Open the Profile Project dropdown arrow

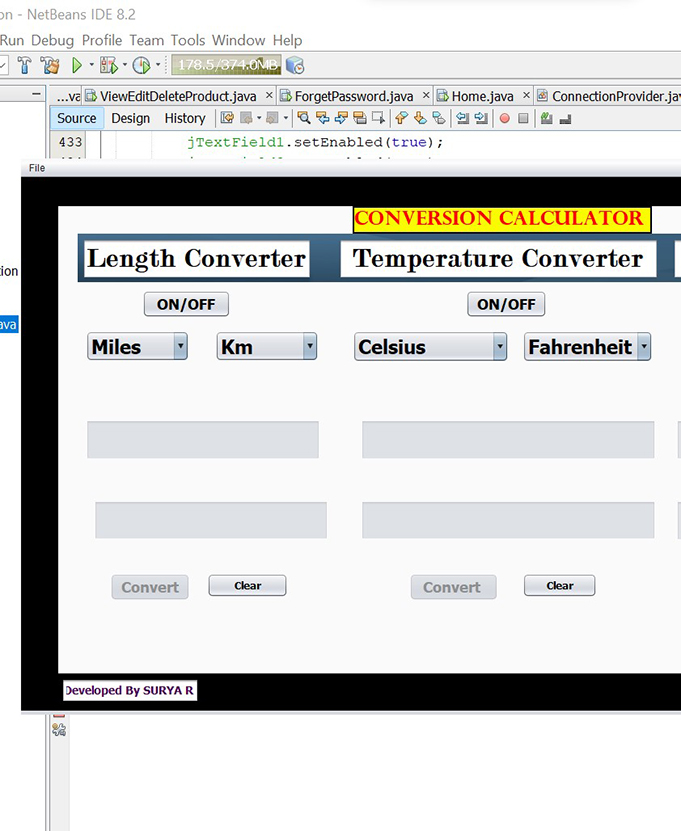(158, 65)
